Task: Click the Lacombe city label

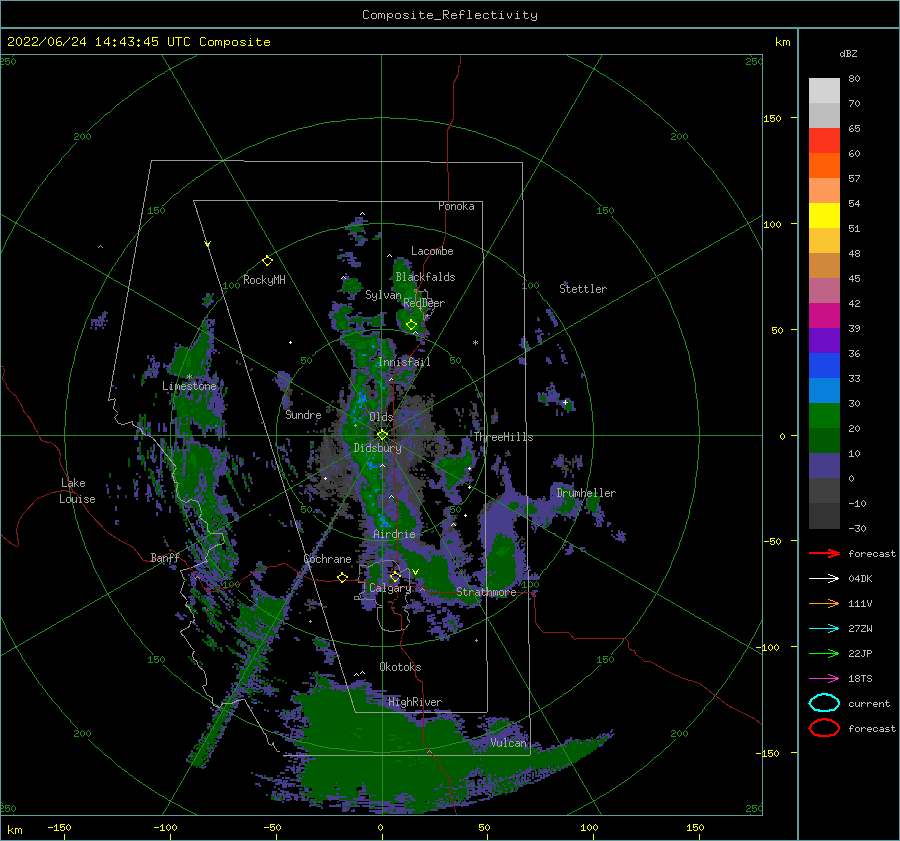Action: tap(432, 251)
